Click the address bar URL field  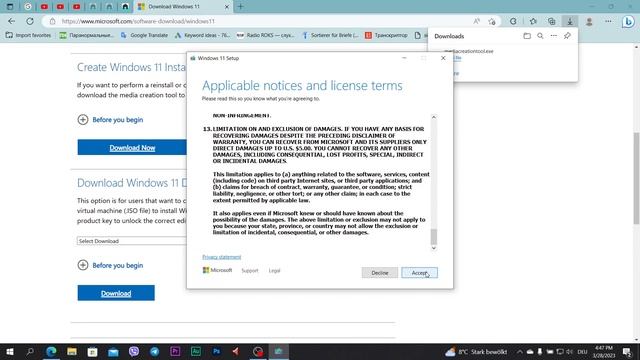tap(261, 21)
